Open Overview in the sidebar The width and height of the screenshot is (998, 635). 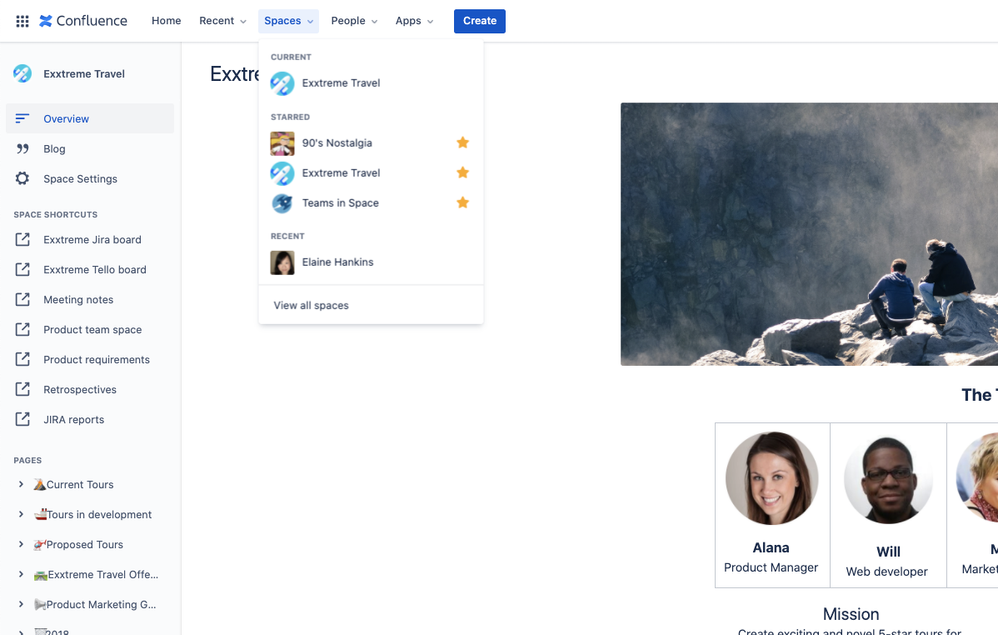pyautogui.click(x=90, y=118)
